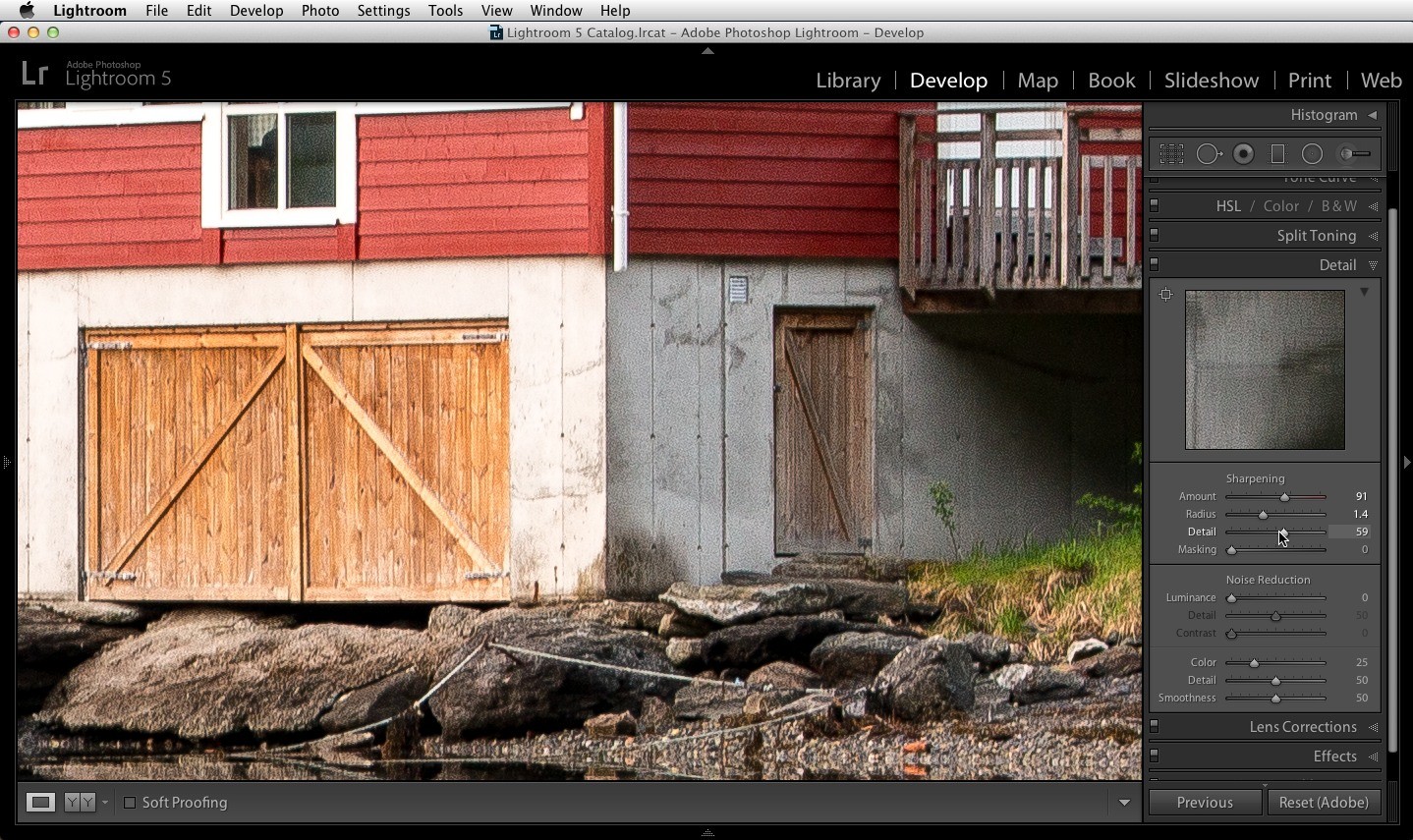Expand the Lens Corrections panel
Image resolution: width=1413 pixels, height=840 pixels.
[1373, 728]
